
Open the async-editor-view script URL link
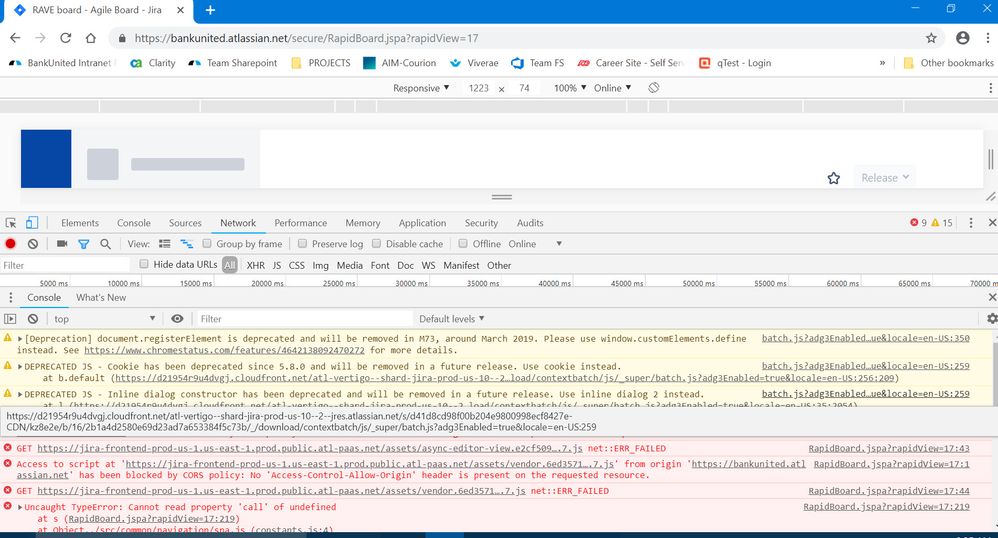pos(309,449)
